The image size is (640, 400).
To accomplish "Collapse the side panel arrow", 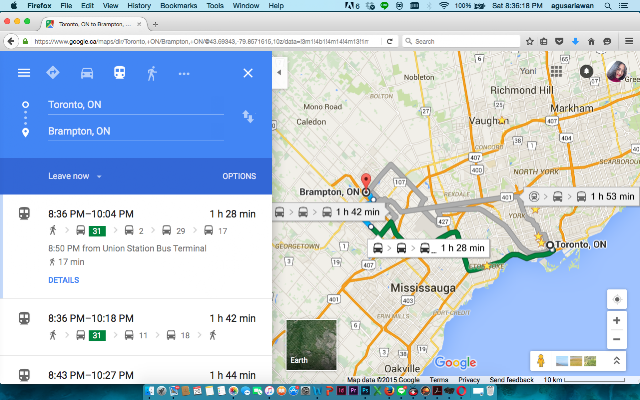I will pyautogui.click(x=279, y=73).
